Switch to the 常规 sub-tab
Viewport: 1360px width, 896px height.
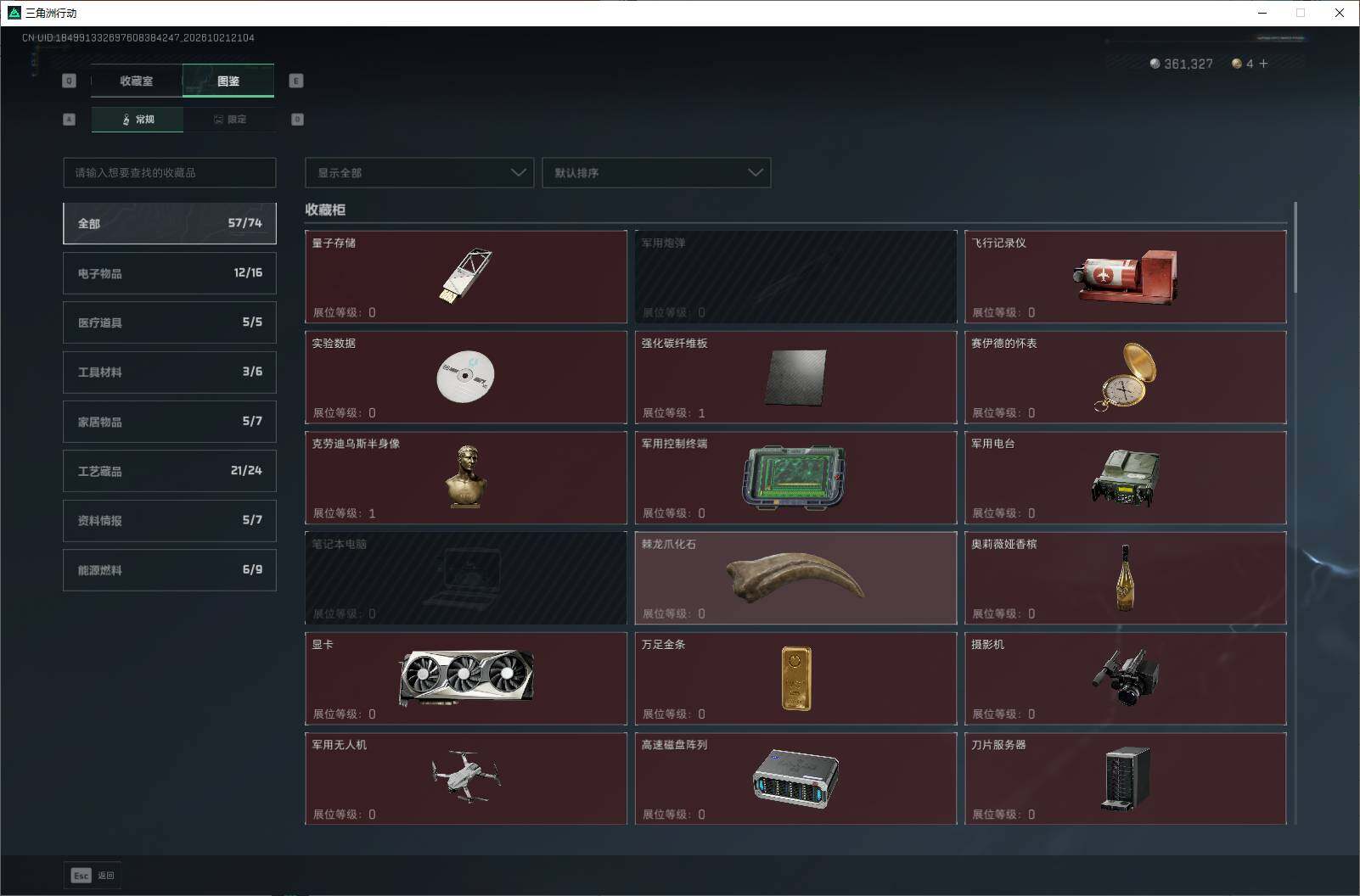click(x=138, y=120)
